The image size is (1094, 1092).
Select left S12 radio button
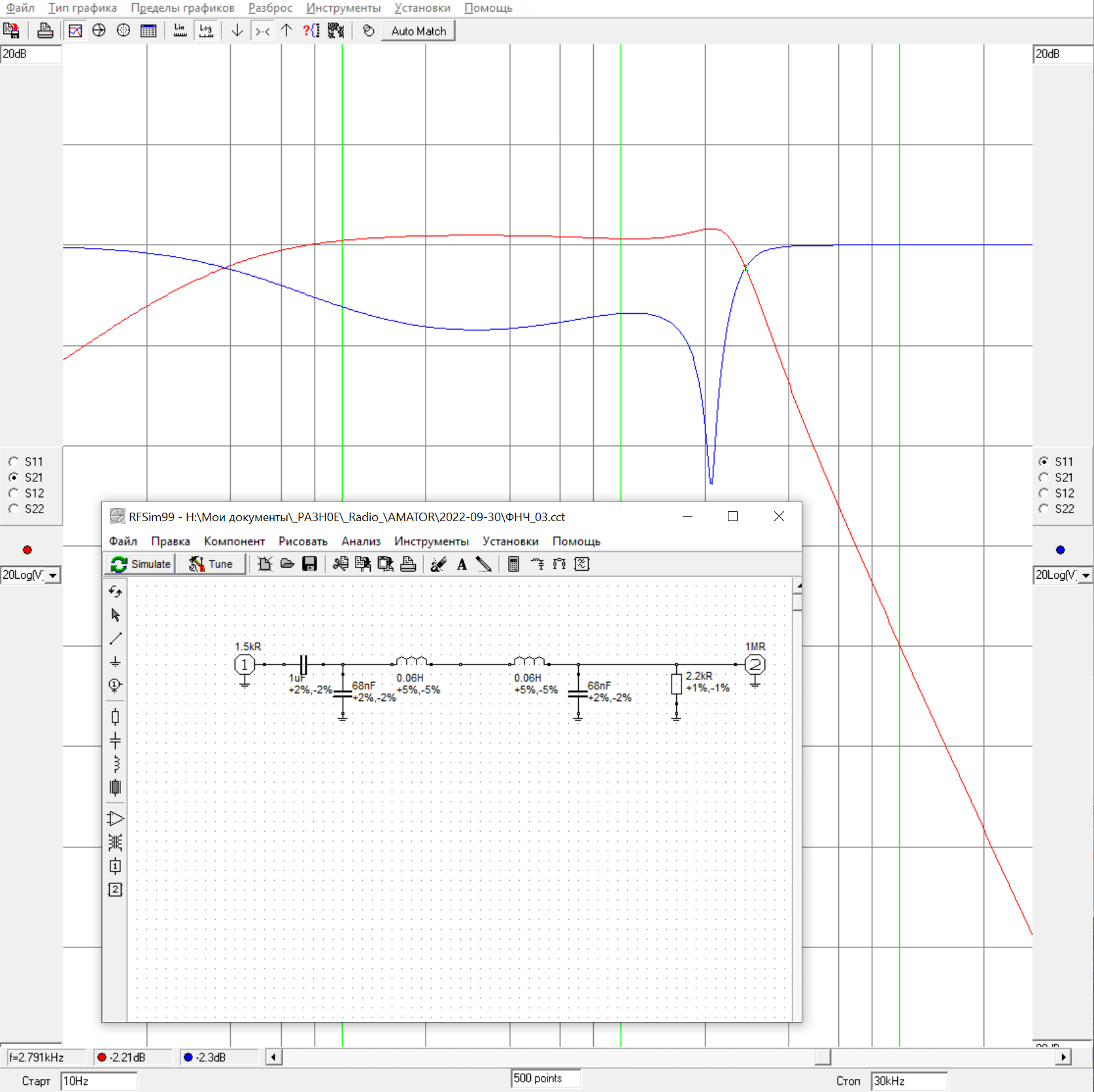[13, 493]
